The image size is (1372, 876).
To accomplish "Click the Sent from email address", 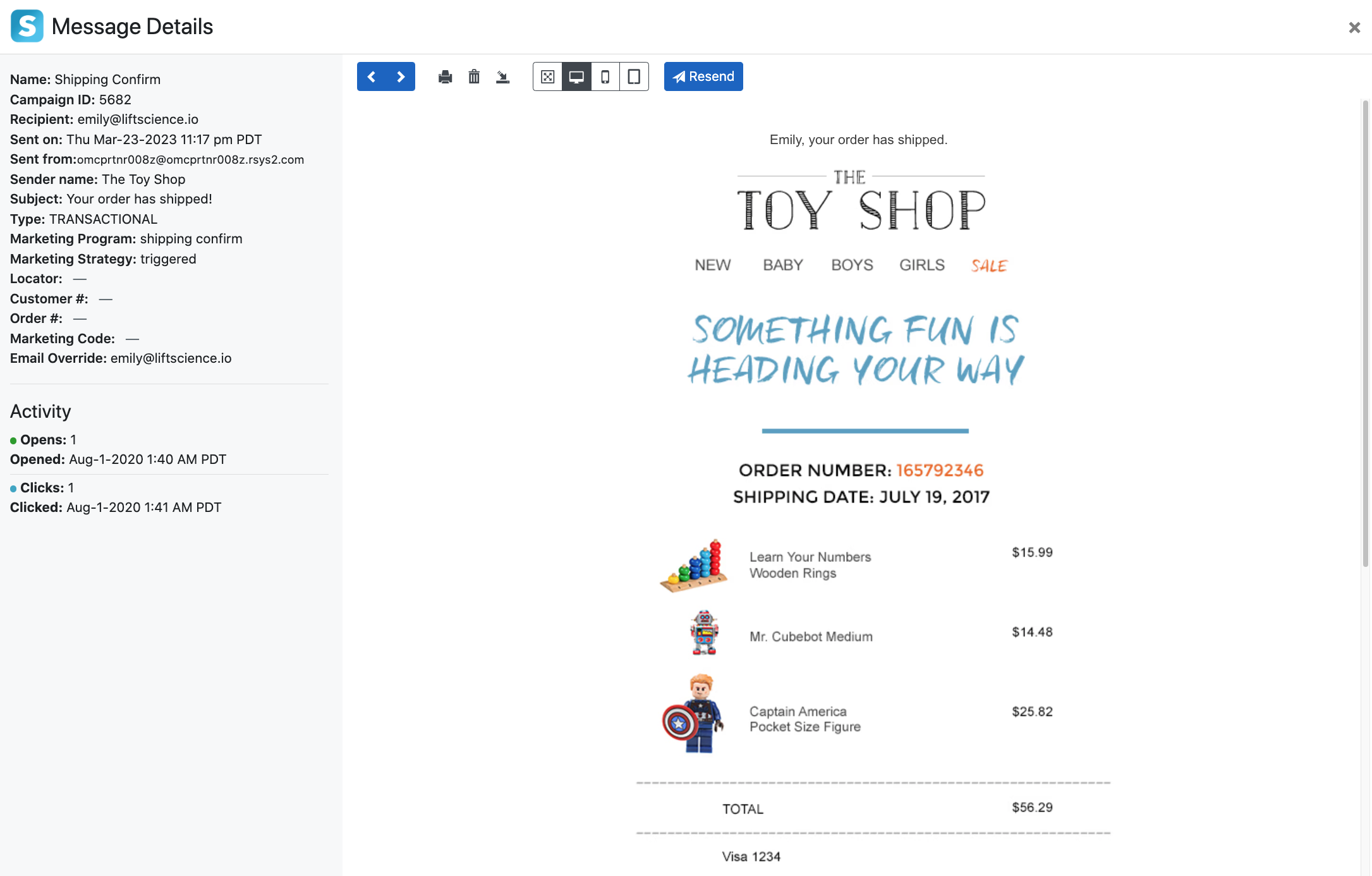I will 190,160.
